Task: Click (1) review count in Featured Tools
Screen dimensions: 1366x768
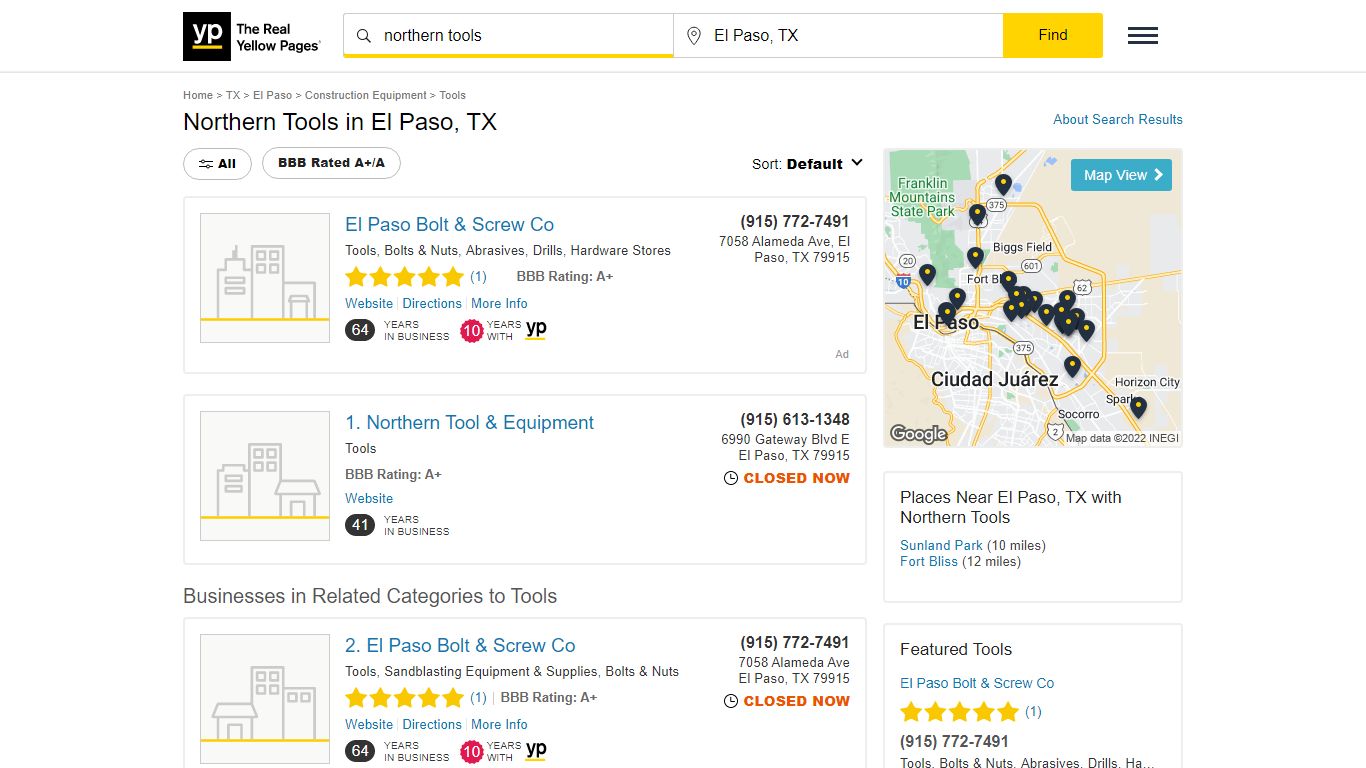Action: (x=1033, y=712)
